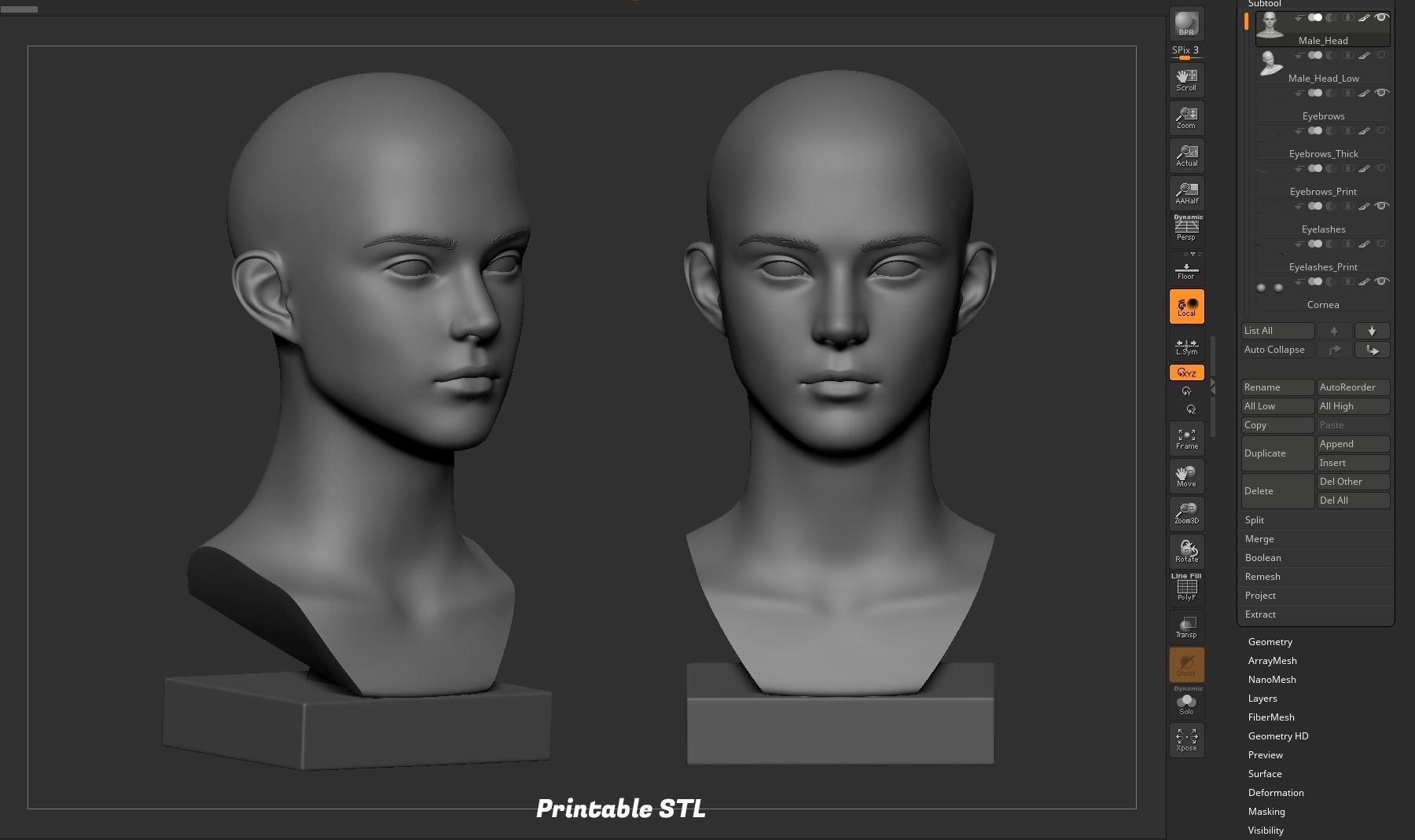Select the Scroll canvas tool
This screenshot has height=840, width=1415.
pyautogui.click(x=1186, y=79)
